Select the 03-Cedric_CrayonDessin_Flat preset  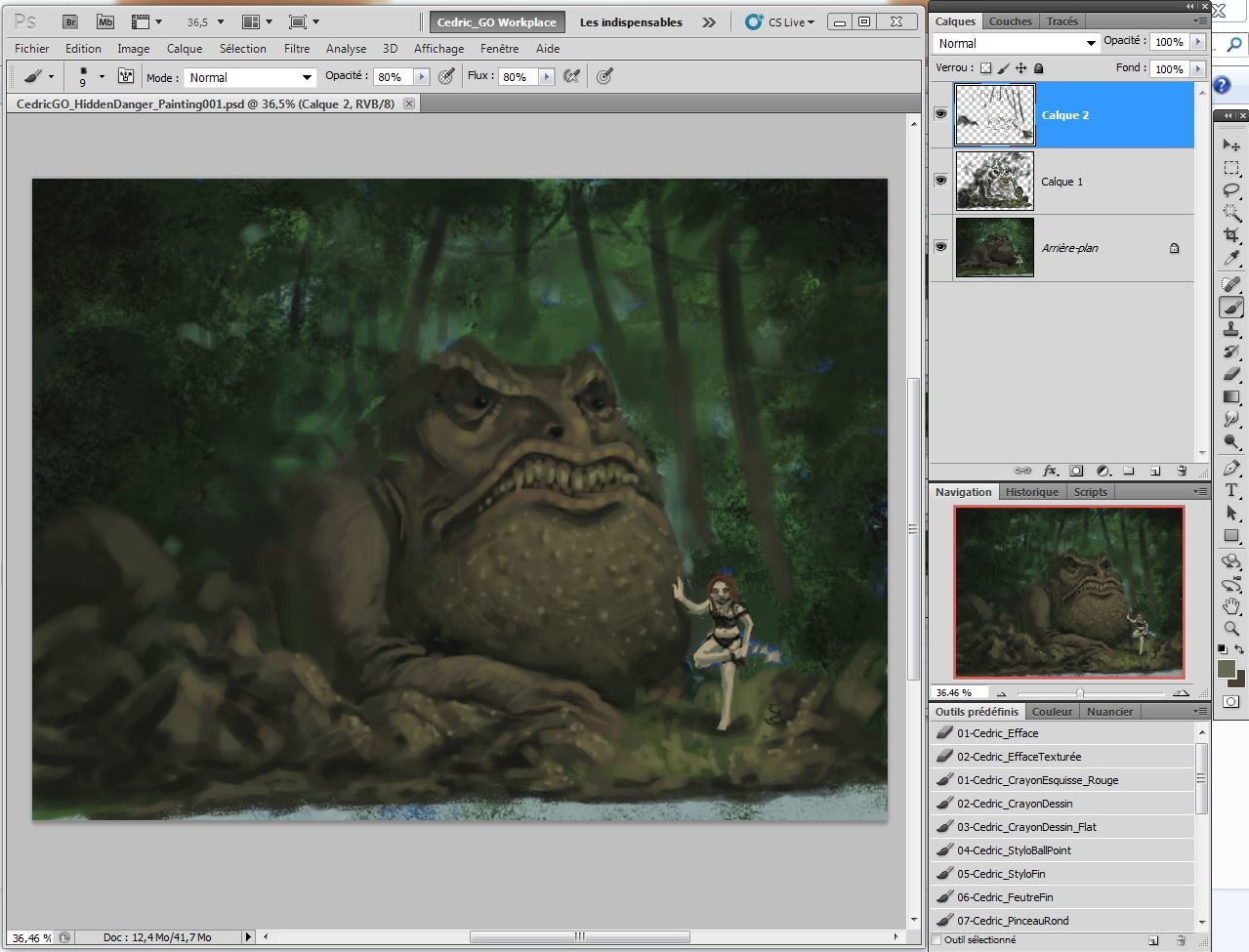pos(1025,827)
